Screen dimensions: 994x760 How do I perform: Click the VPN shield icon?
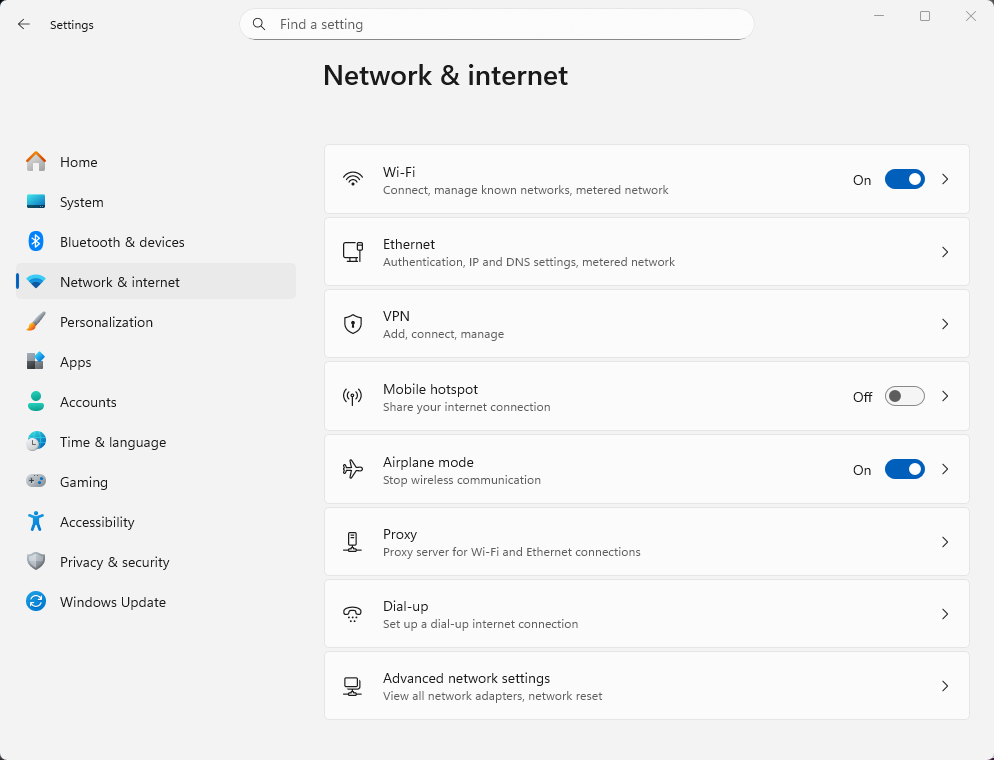pyautogui.click(x=352, y=324)
